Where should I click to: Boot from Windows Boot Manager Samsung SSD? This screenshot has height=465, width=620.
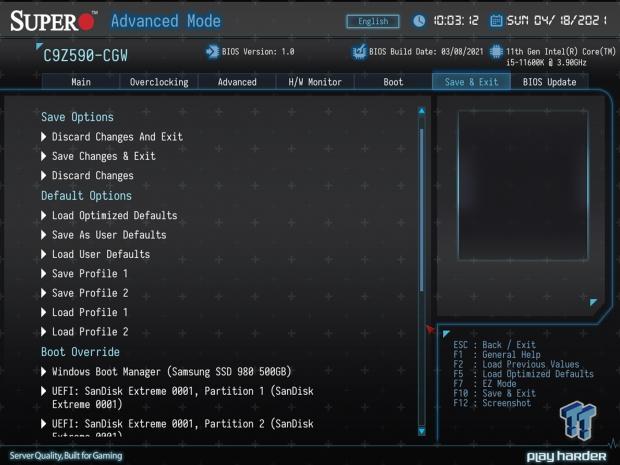(x=166, y=372)
